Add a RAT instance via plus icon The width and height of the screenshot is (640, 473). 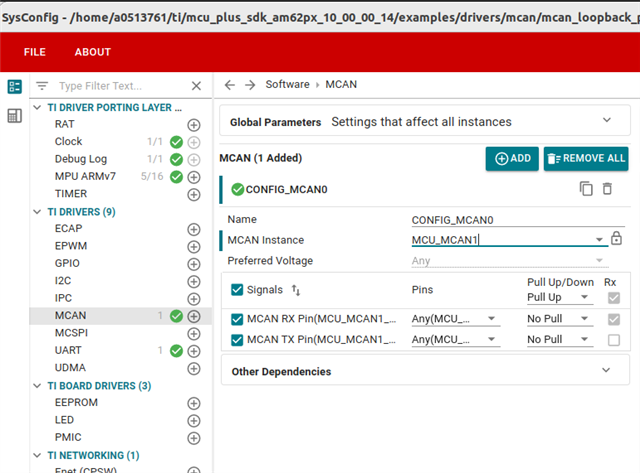click(x=194, y=125)
